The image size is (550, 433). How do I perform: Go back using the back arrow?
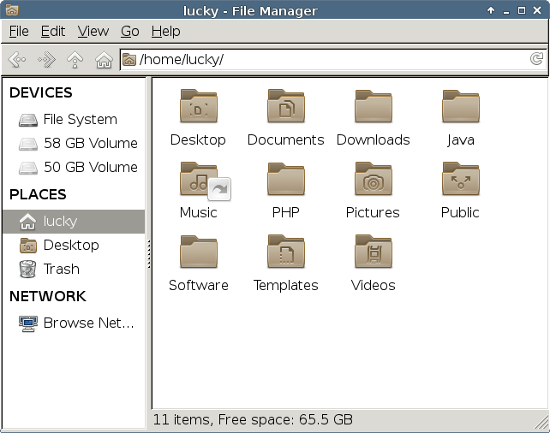17,60
